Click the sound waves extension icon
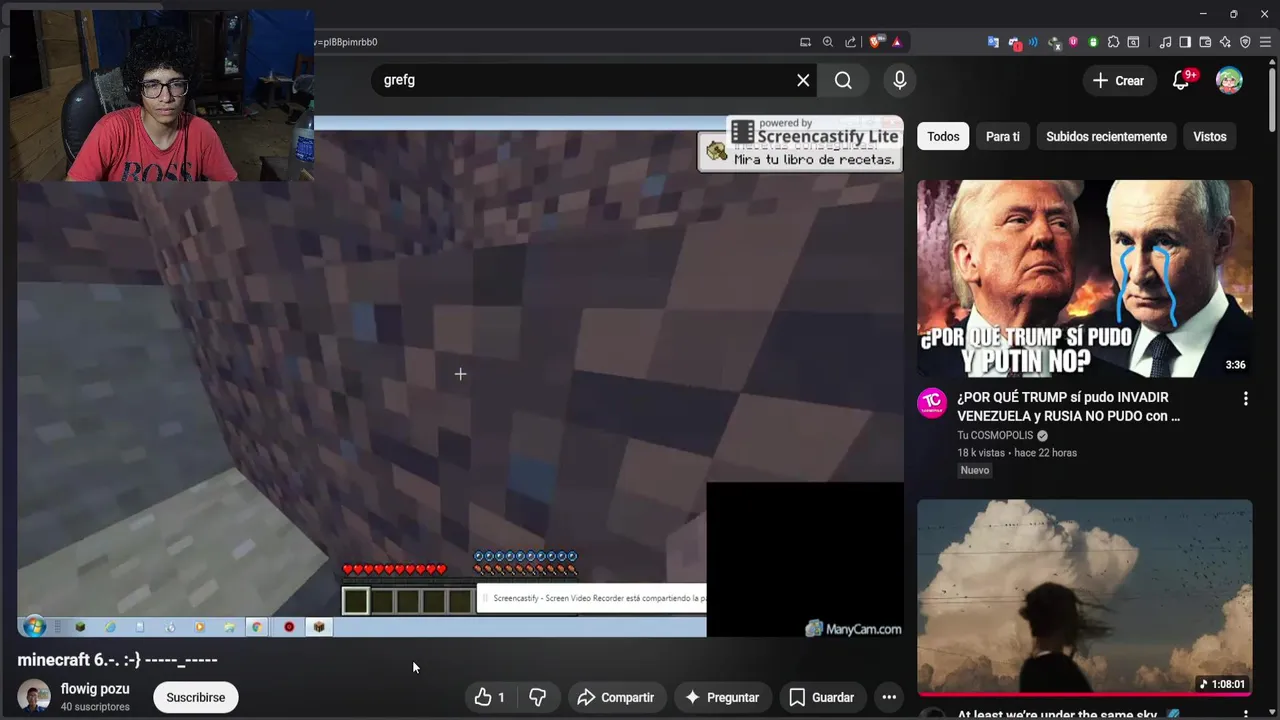Image resolution: width=1280 pixels, height=720 pixels. click(x=1033, y=42)
